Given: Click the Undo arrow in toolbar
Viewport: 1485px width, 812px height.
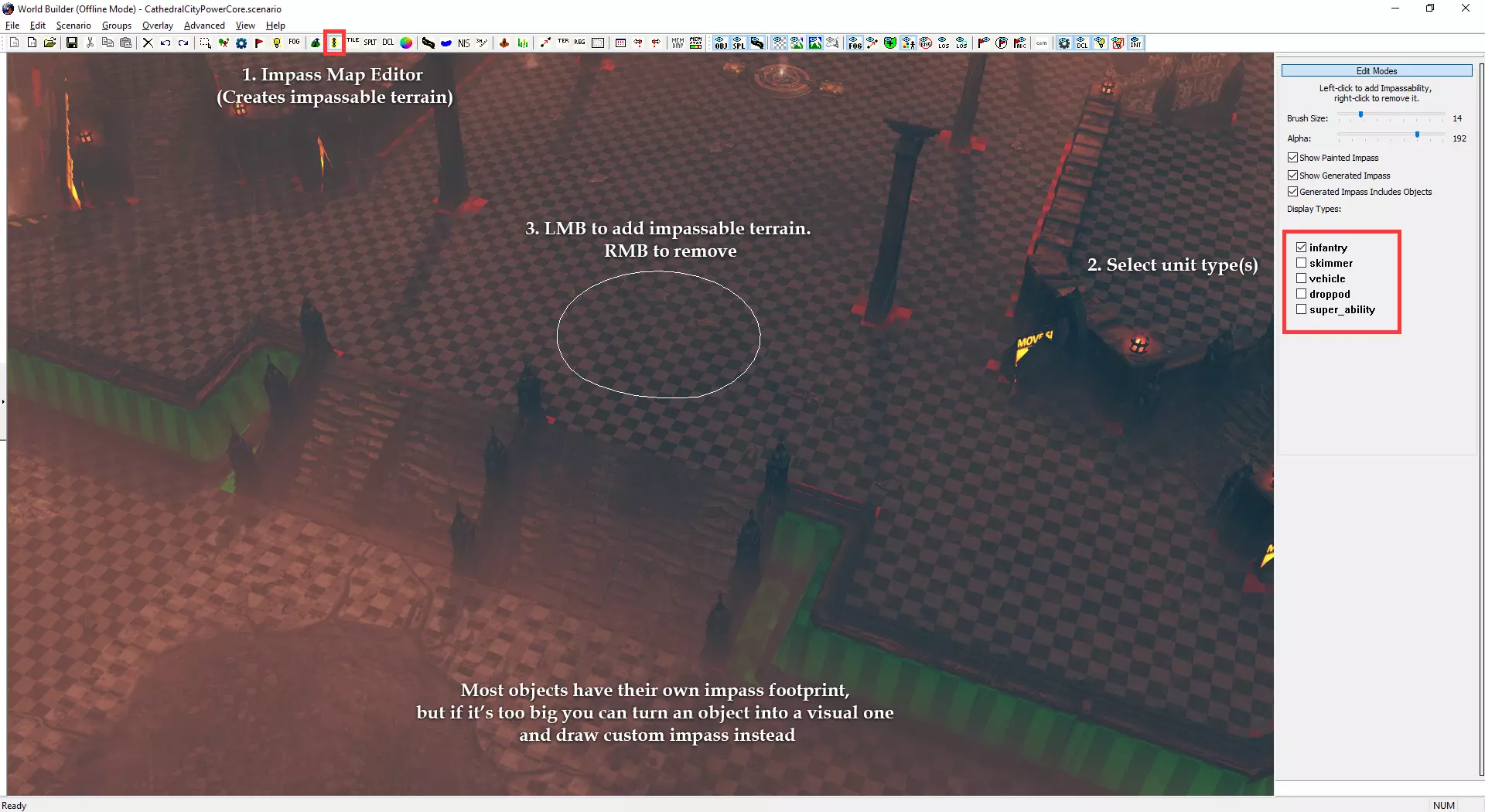Looking at the screenshot, I should click(166, 43).
